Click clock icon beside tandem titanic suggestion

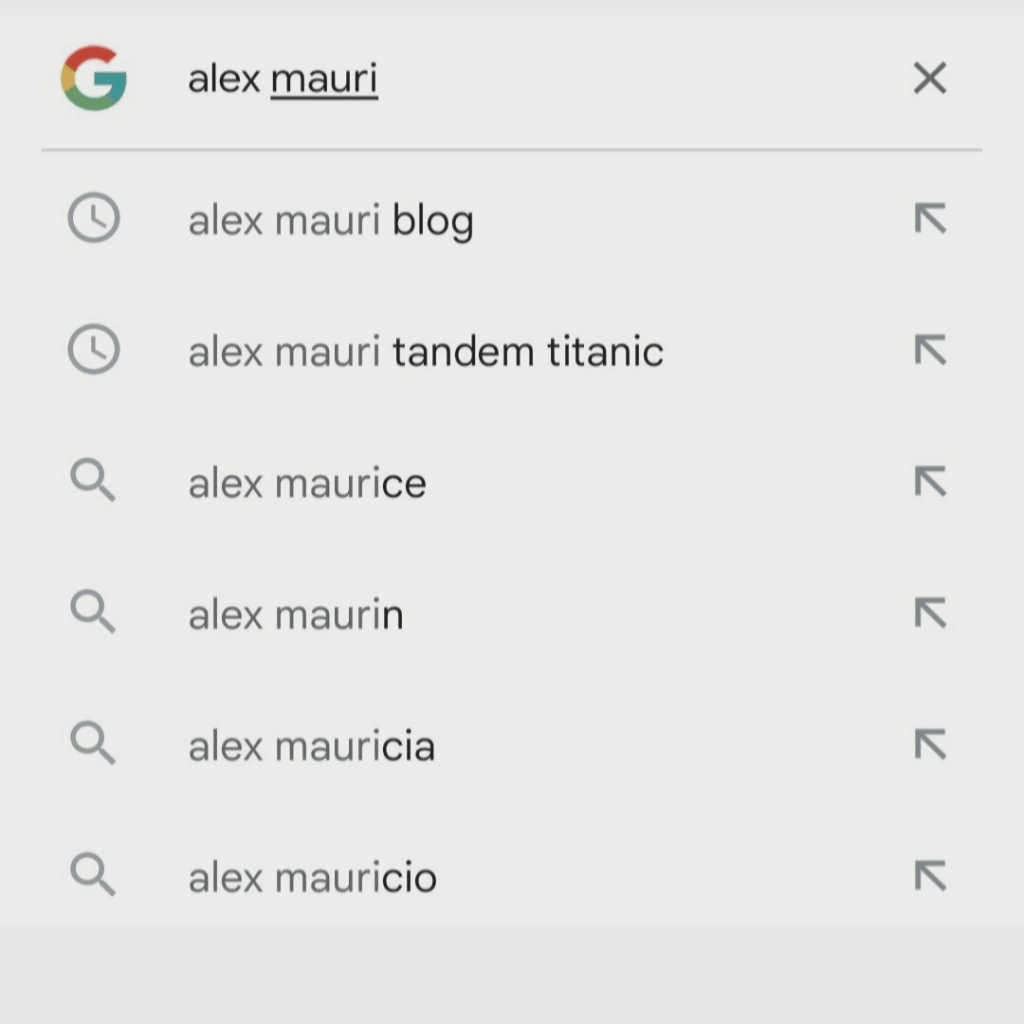pyautogui.click(x=93, y=351)
